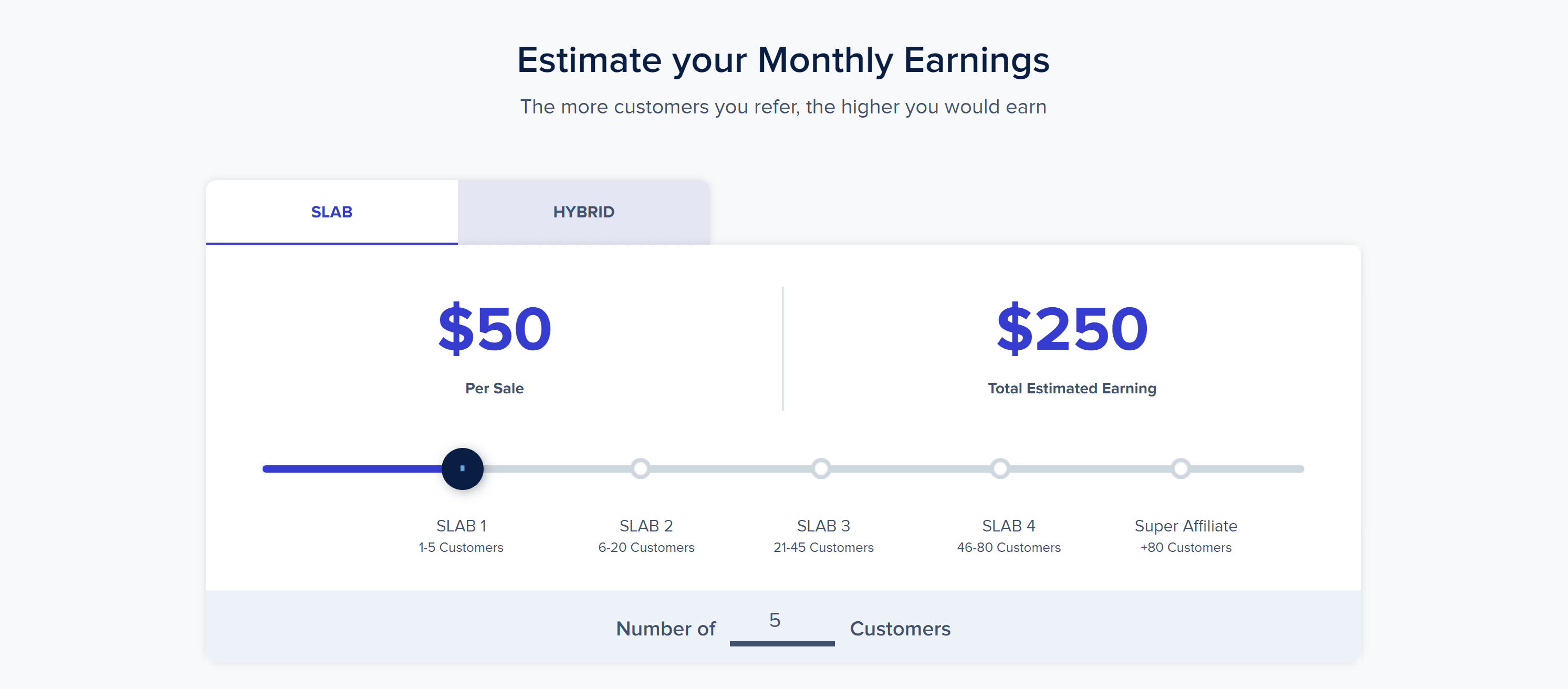The width and height of the screenshot is (1568, 689).
Task: Select the Super Affiliate stop on slider
Action: pos(1180,468)
